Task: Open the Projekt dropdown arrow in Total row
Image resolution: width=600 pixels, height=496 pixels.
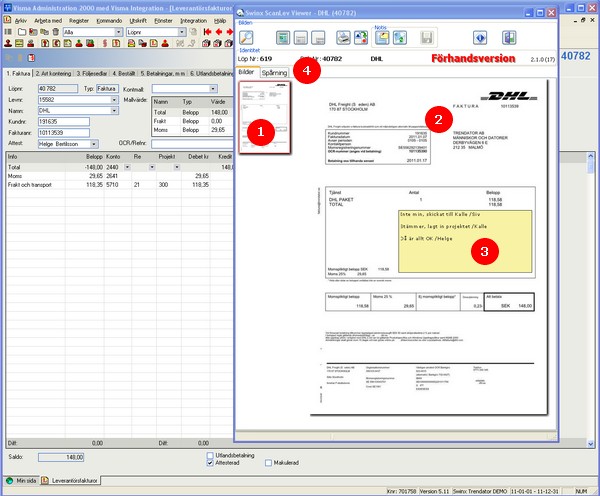Action: (176, 167)
